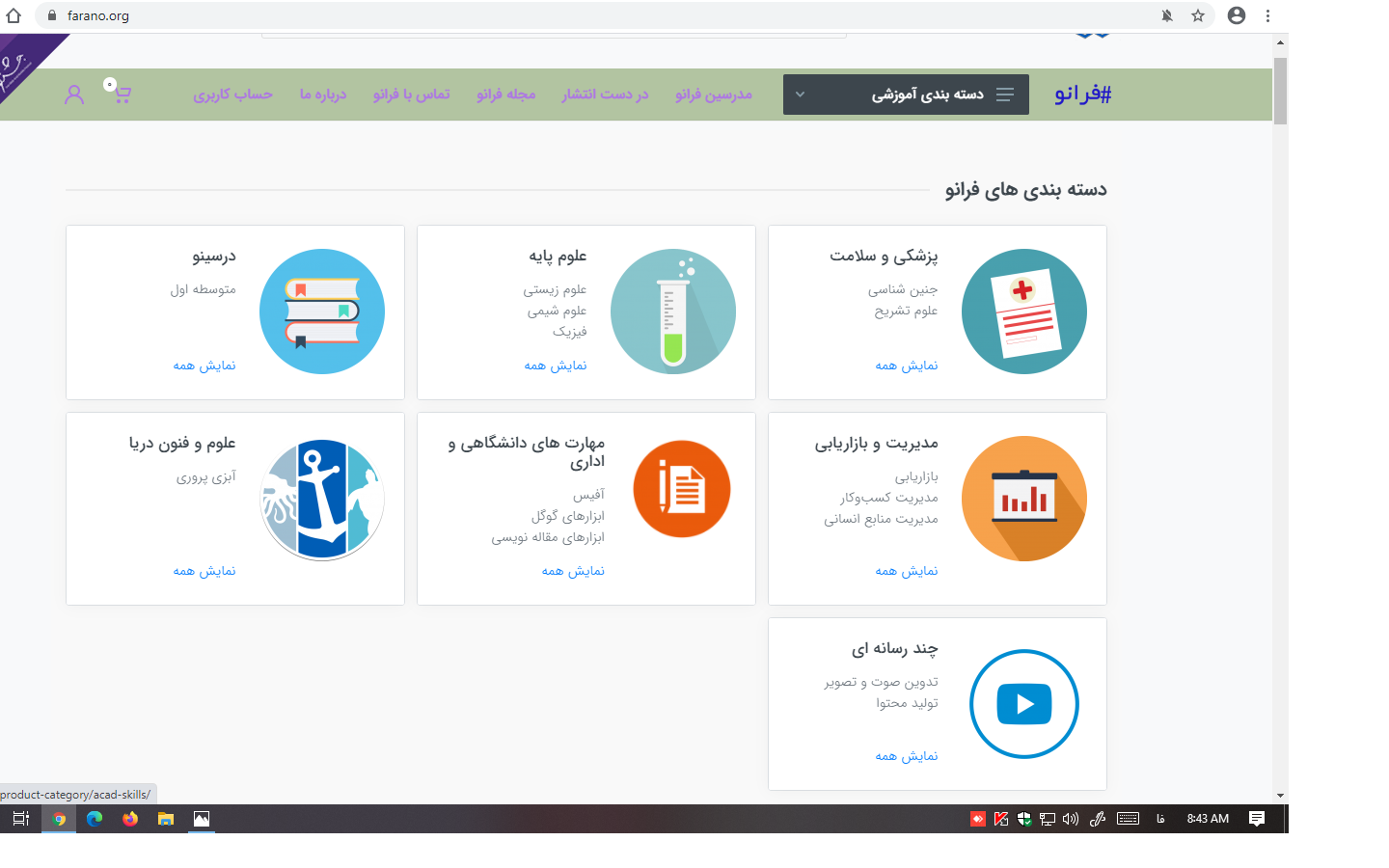Viewport: 1389px width, 868px height.
Task: Click the orange presentation chart icon
Action: tap(1023, 499)
